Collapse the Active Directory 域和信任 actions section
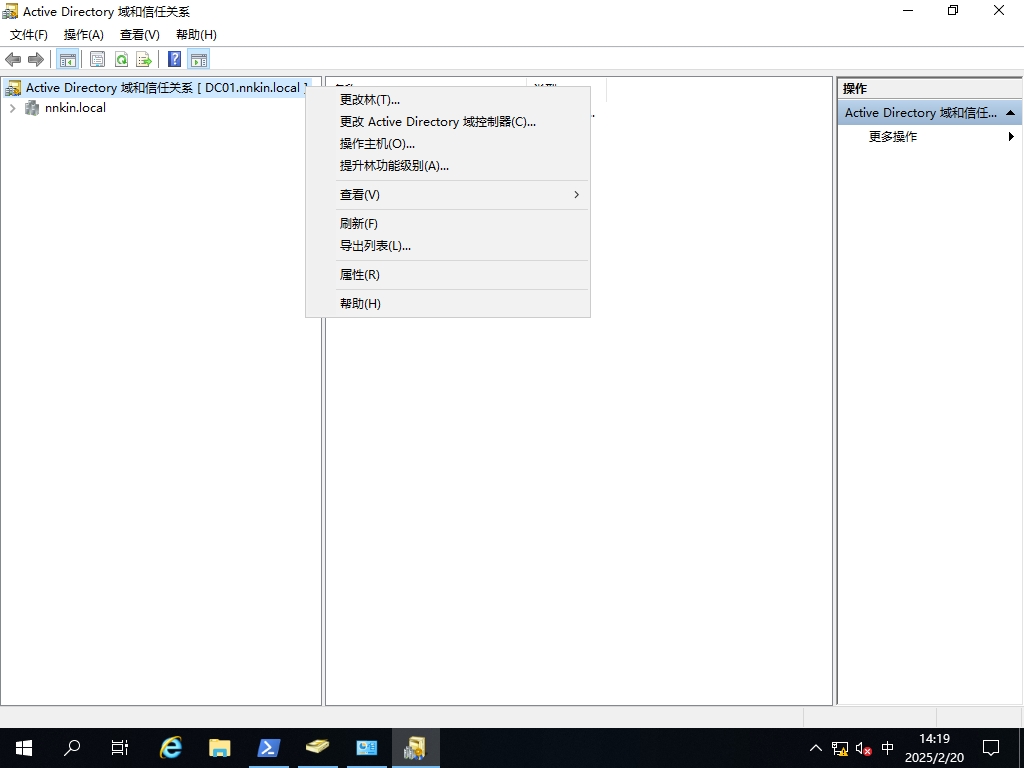The height and width of the screenshot is (768, 1024). click(x=1010, y=113)
